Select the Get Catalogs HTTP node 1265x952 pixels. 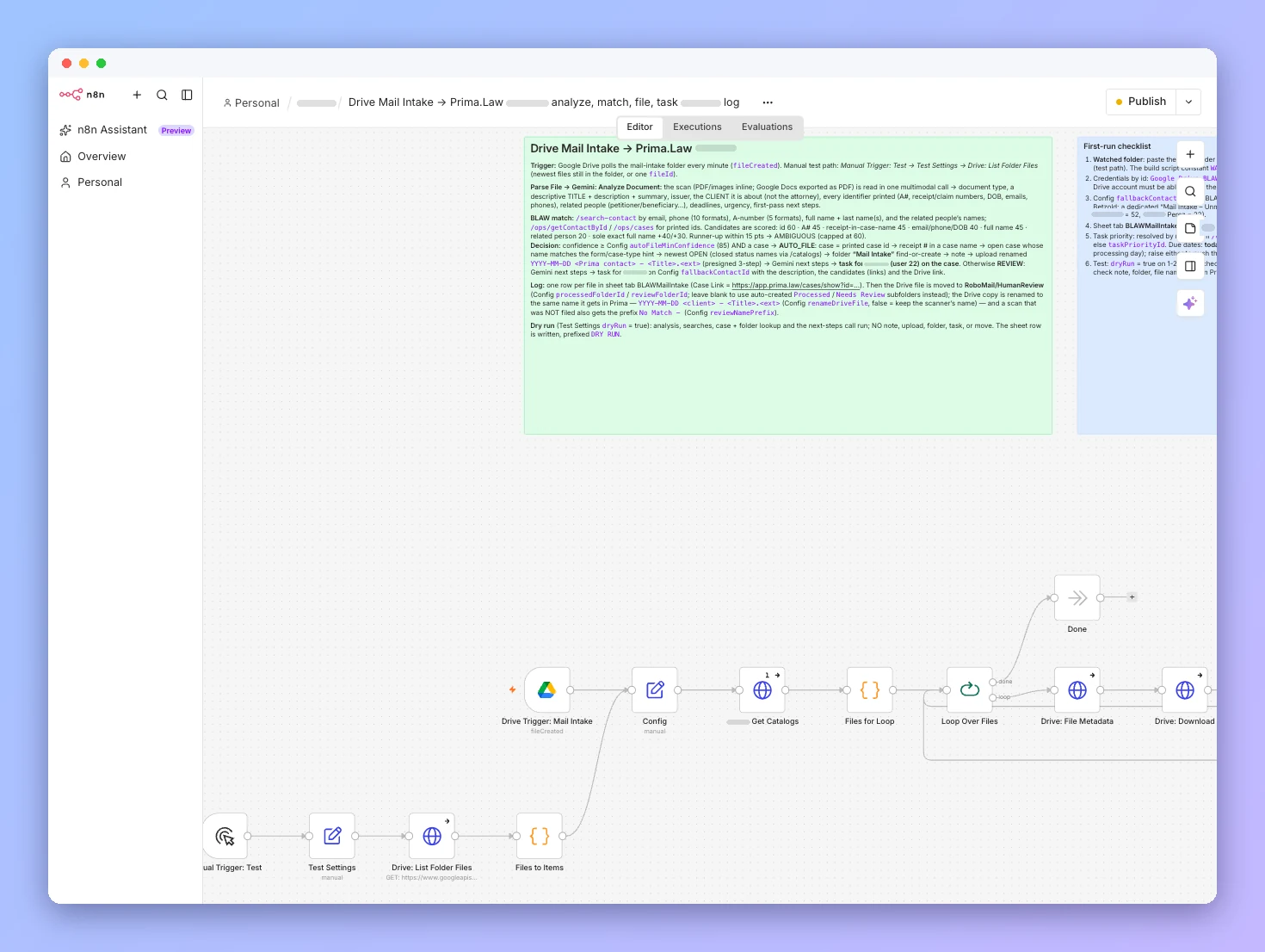point(762,690)
